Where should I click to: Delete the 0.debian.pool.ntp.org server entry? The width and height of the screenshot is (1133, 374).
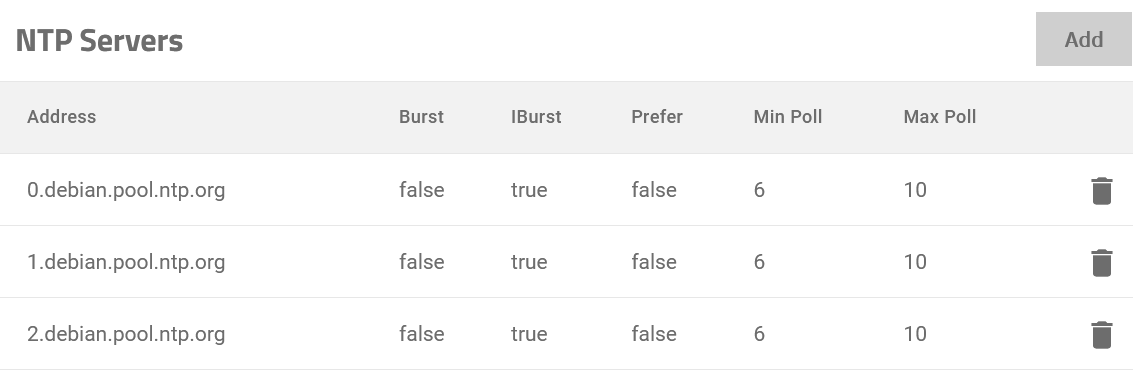(1101, 191)
